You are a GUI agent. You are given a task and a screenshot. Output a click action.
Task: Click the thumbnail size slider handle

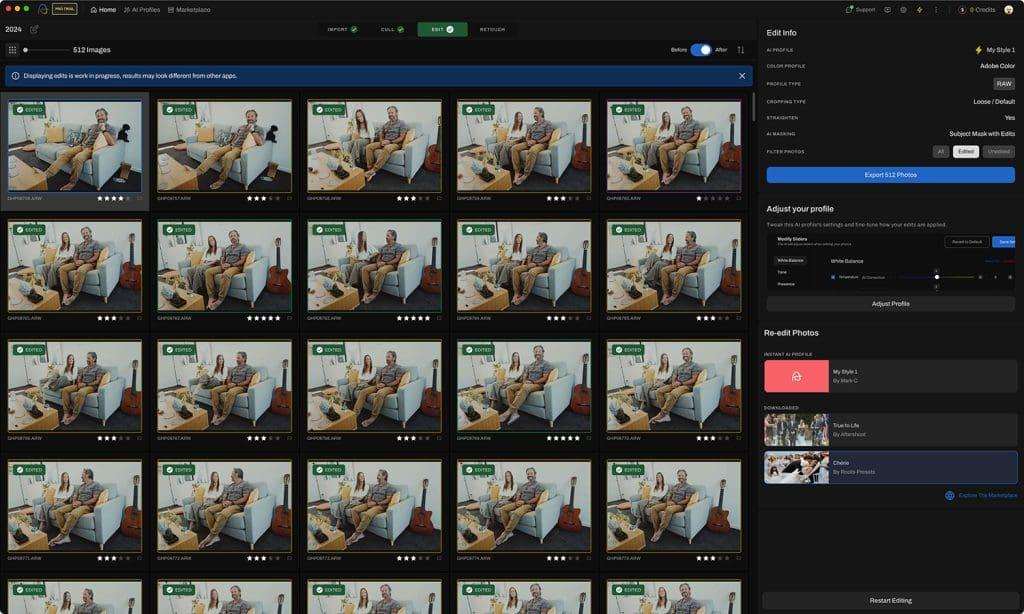click(25, 50)
